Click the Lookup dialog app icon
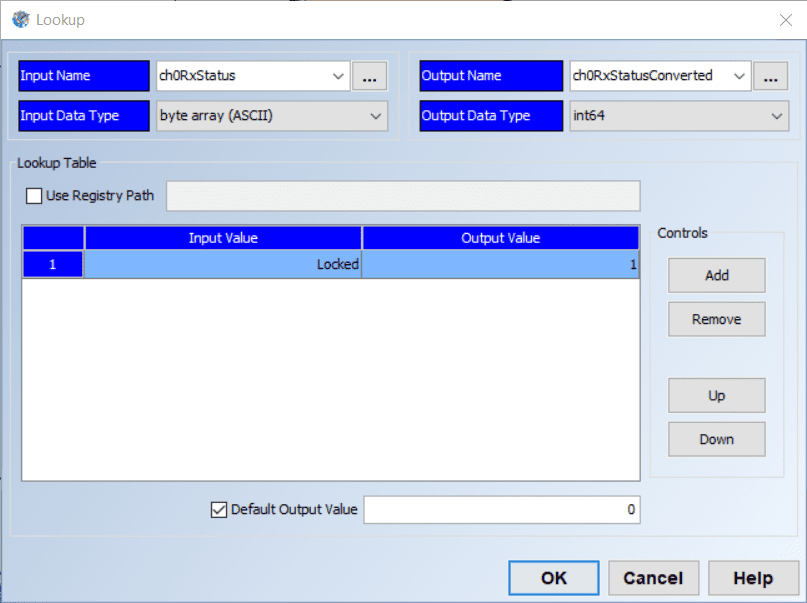Viewport: 807px width, 603px height. 21,20
